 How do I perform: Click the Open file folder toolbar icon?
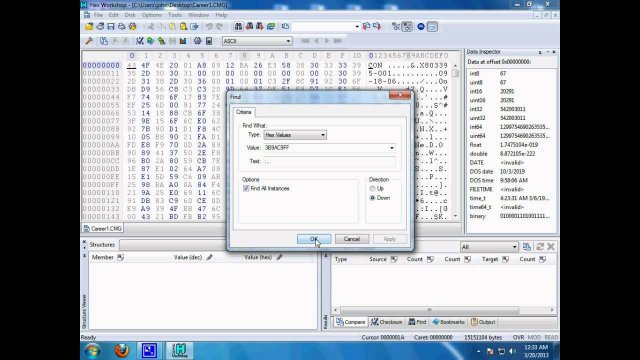[89, 27]
